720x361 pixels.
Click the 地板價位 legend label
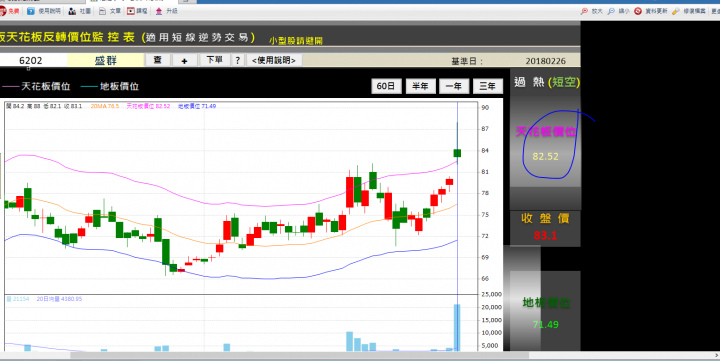coord(119,86)
